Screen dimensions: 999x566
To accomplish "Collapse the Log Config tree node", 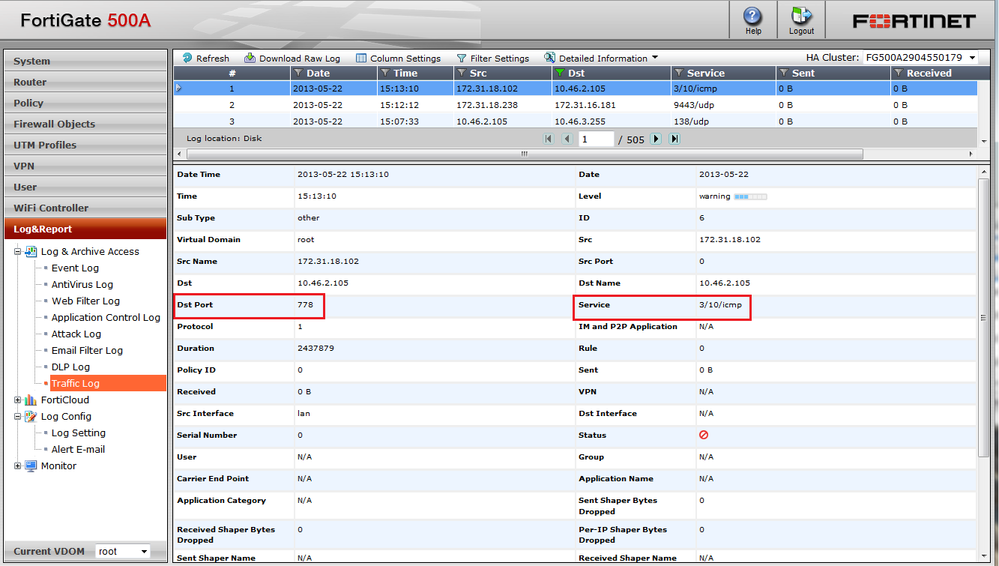I will tap(18, 417).
